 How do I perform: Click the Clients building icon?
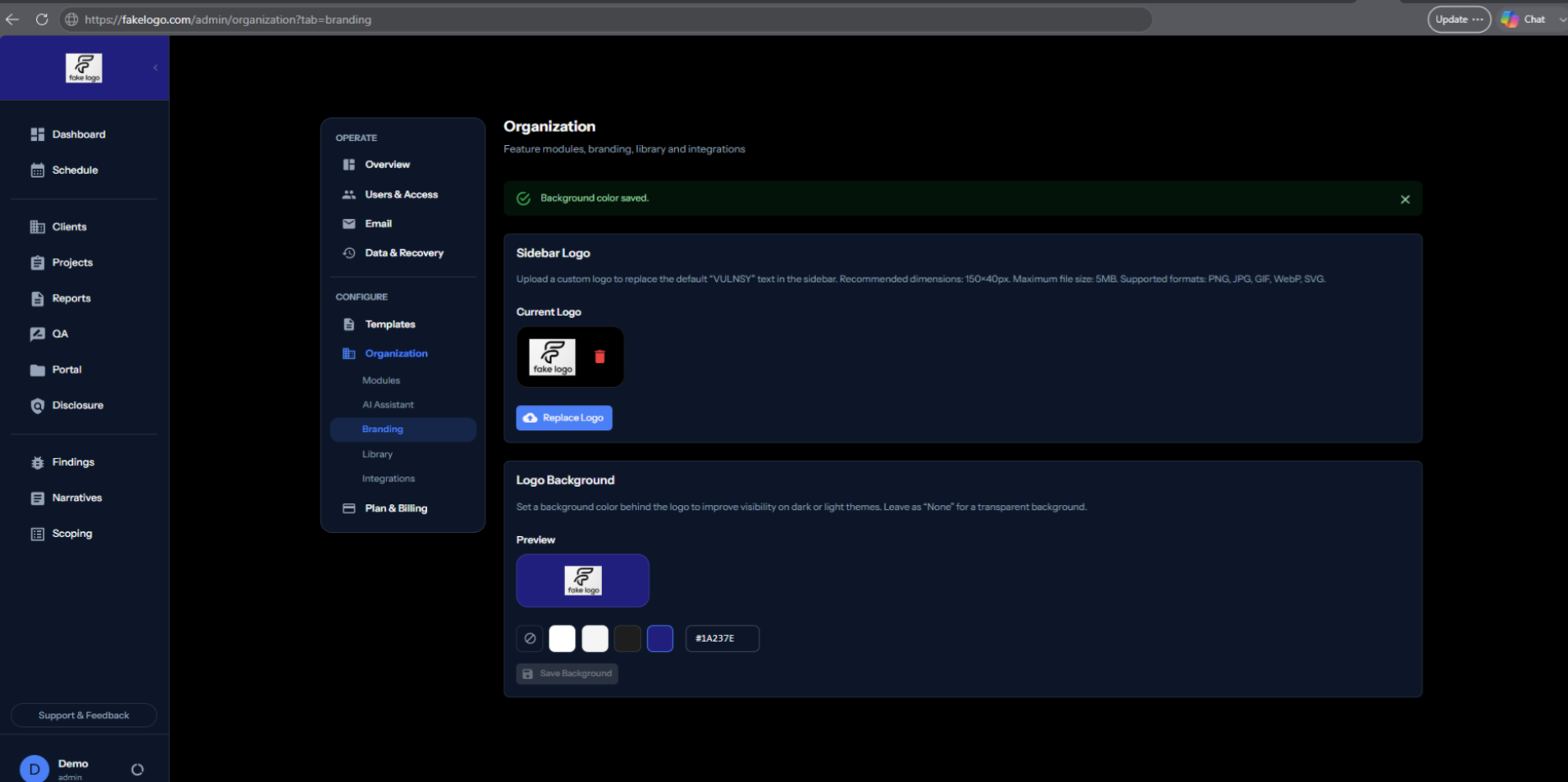38,227
